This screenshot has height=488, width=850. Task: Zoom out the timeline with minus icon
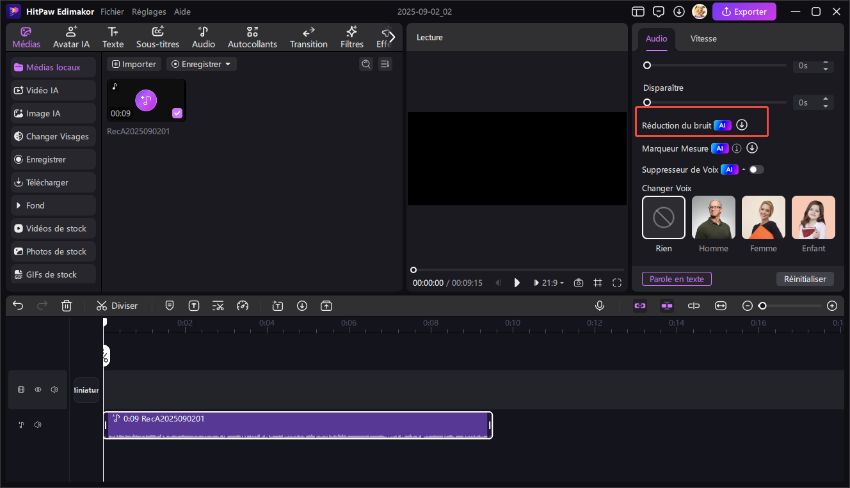pyautogui.click(x=747, y=306)
